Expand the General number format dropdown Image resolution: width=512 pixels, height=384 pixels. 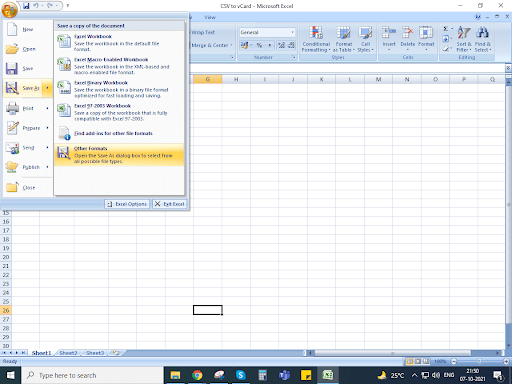[x=293, y=32]
